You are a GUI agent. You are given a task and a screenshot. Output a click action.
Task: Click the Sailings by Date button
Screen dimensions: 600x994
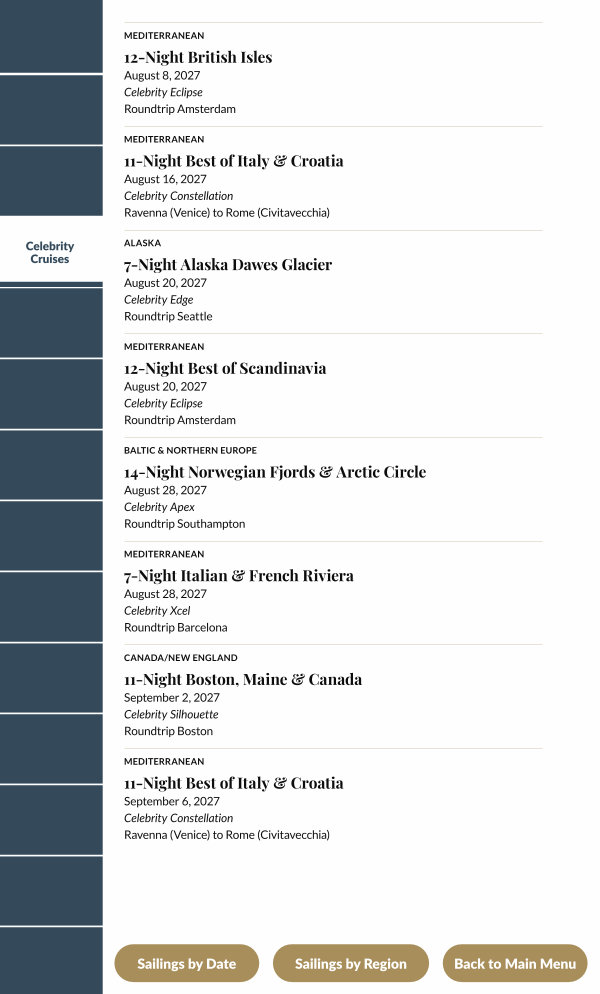187,964
